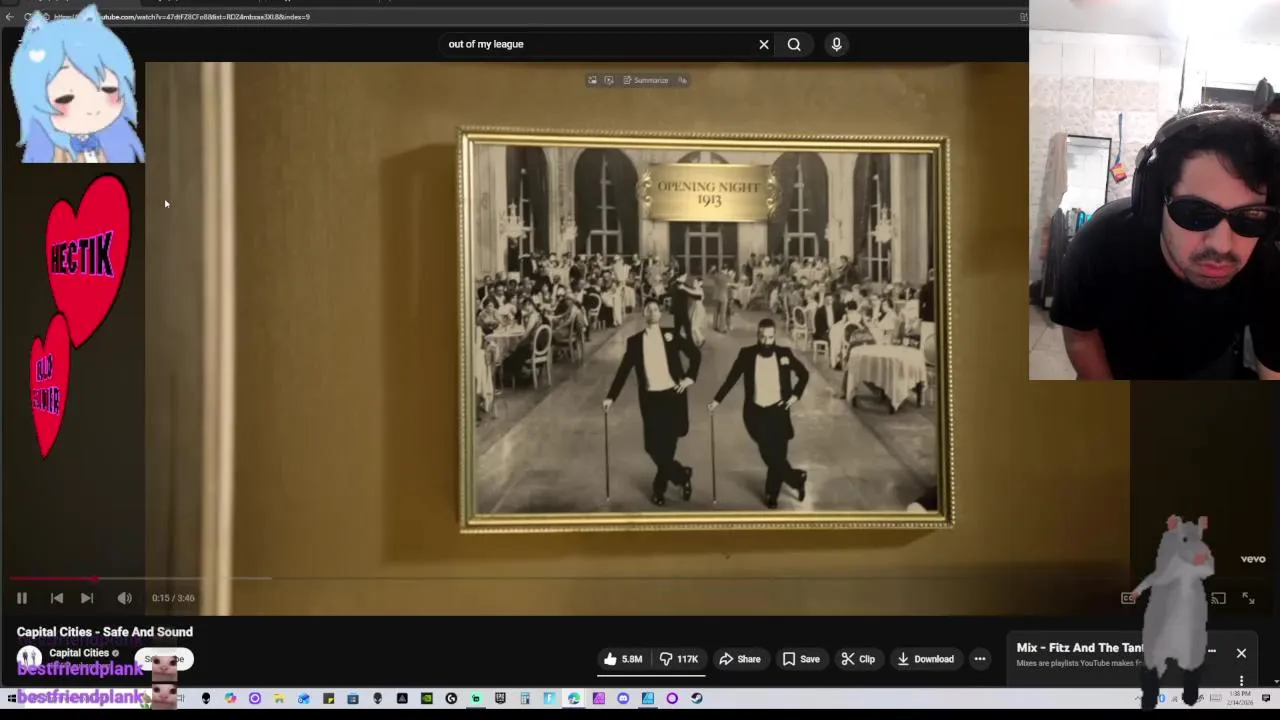This screenshot has width=1280, height=720.
Task: Open Outlook from the taskbar
Action: (304, 698)
